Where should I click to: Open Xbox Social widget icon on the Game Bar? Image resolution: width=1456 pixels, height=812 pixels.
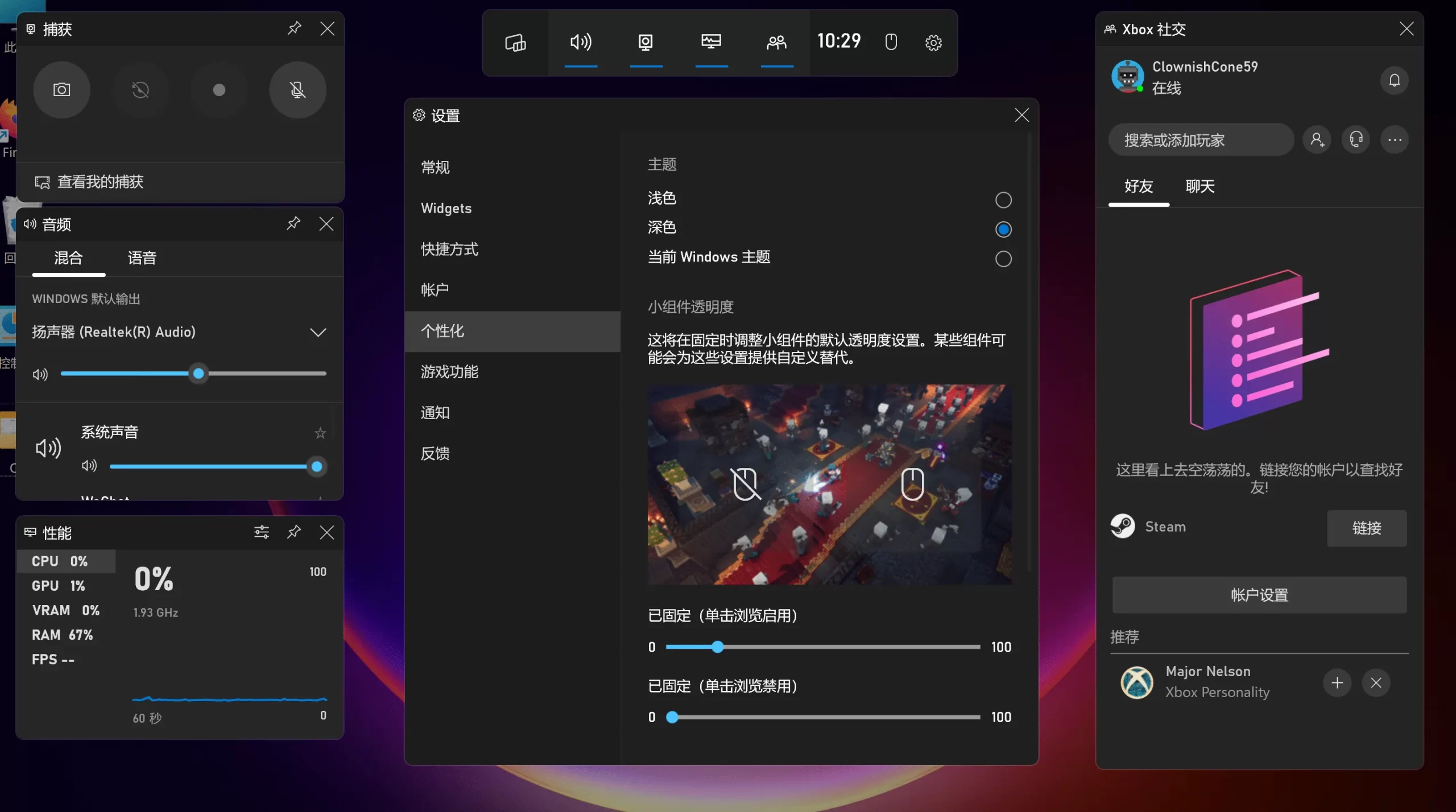click(x=776, y=43)
